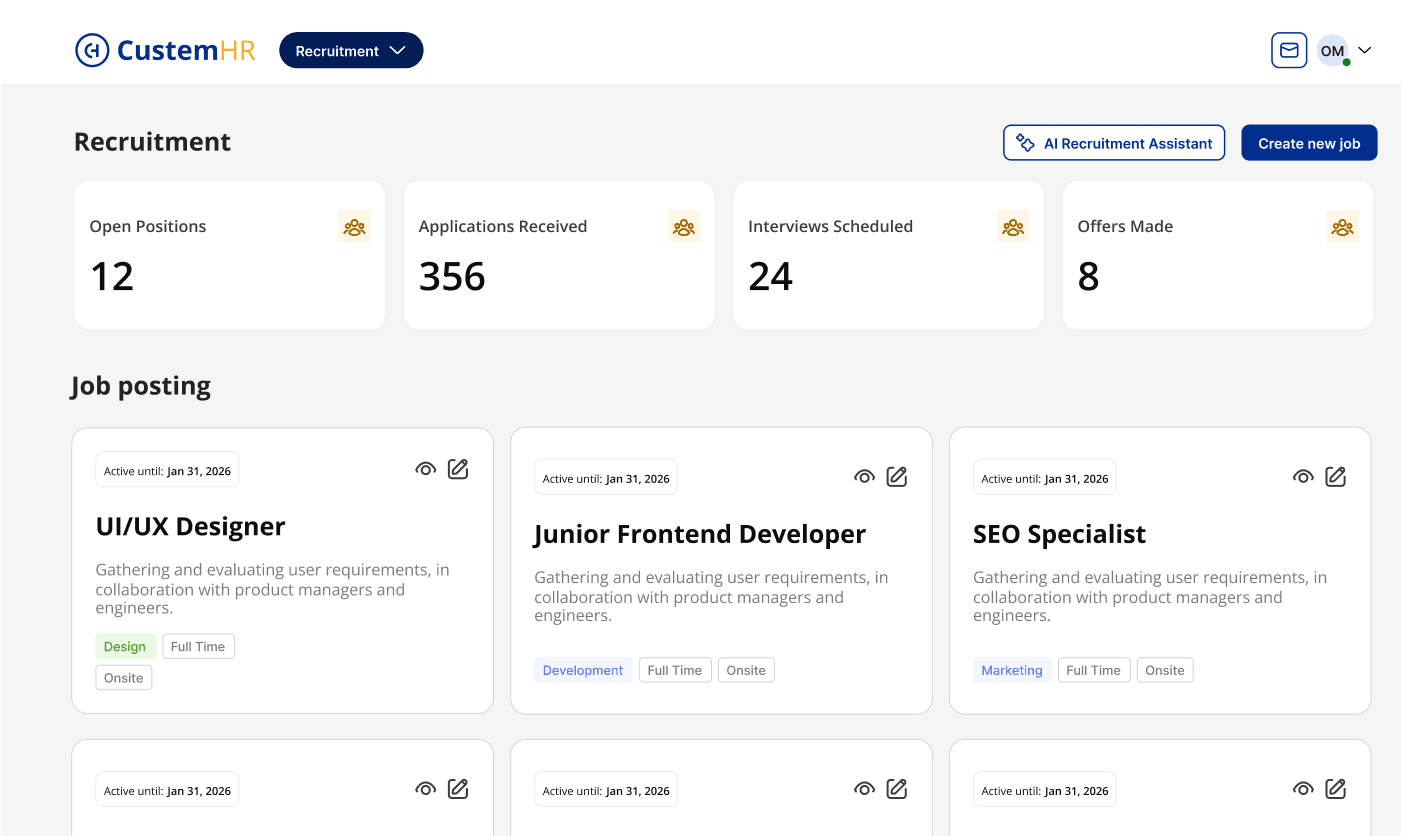Open the mail inbox icon
Image resolution: width=1401 pixels, height=836 pixels.
click(x=1289, y=50)
